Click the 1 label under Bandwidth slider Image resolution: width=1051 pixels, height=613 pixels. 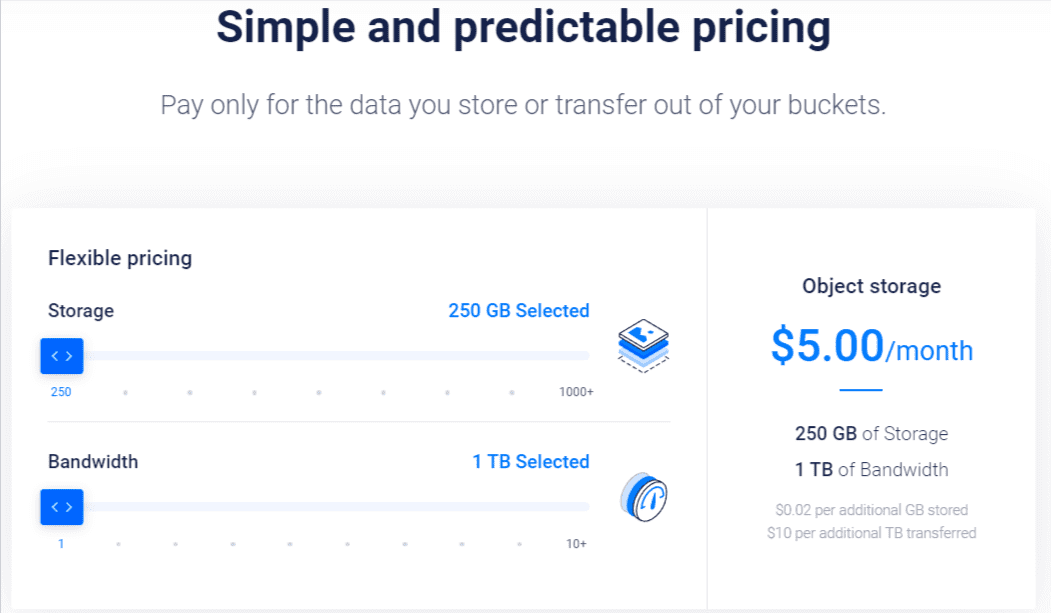(61, 543)
